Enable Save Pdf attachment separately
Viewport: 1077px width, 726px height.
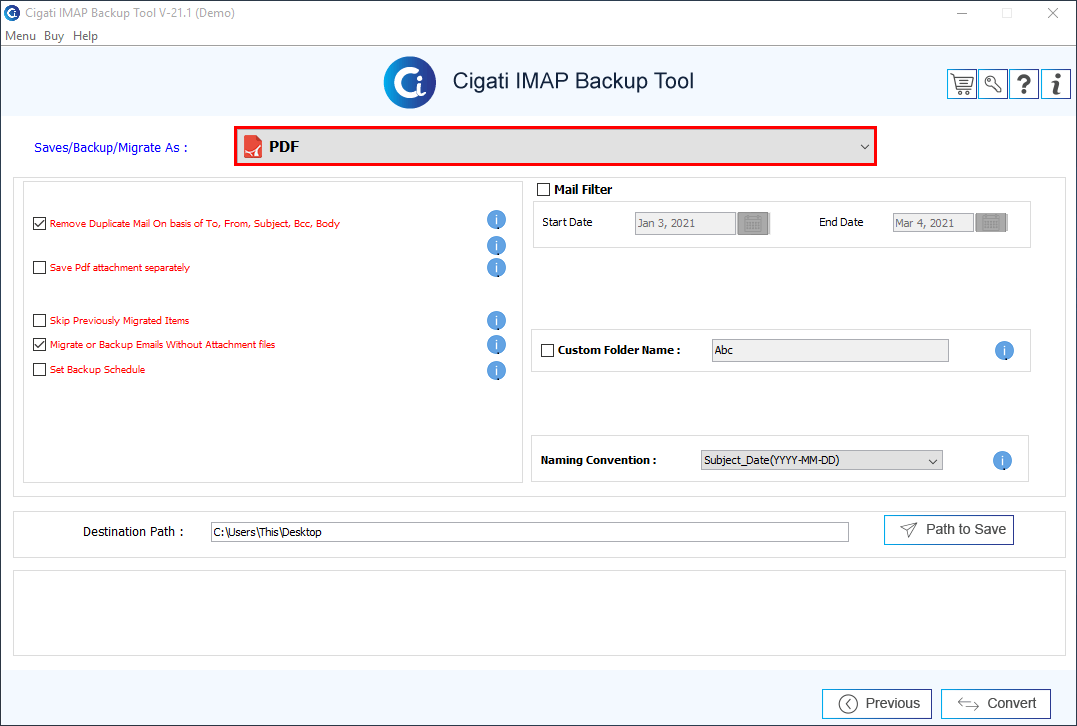tap(40, 268)
